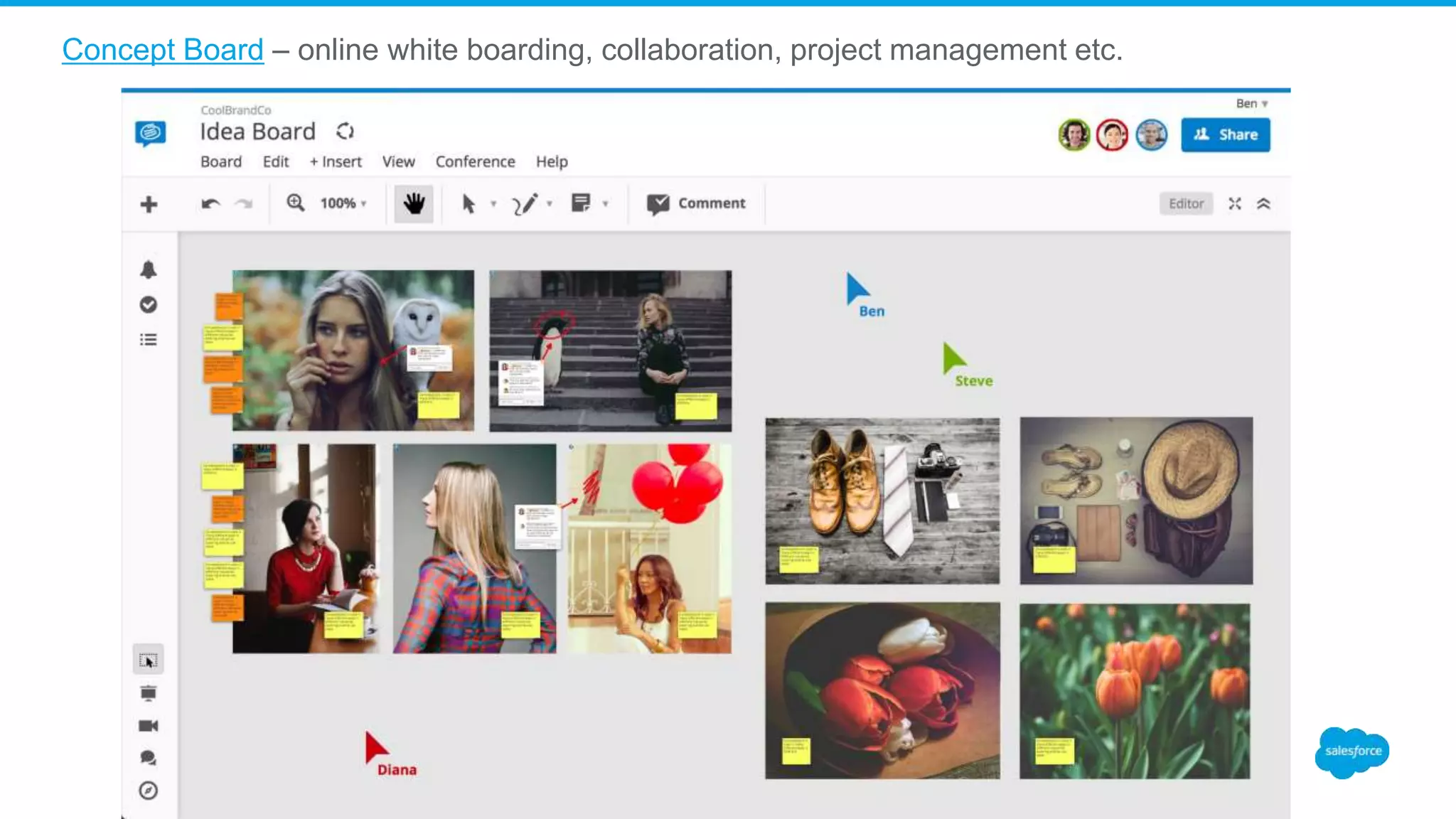Click the yellow sticky note on shoes image
The height and width of the screenshot is (819, 1456).
click(798, 560)
